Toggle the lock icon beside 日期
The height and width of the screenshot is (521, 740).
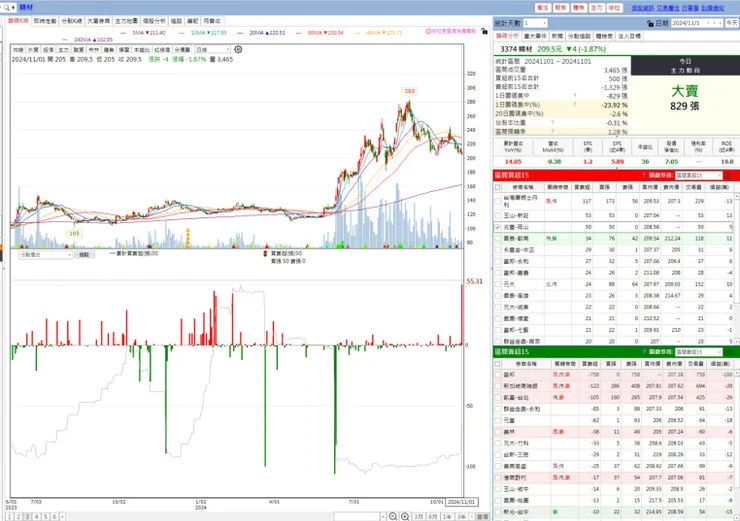point(650,23)
